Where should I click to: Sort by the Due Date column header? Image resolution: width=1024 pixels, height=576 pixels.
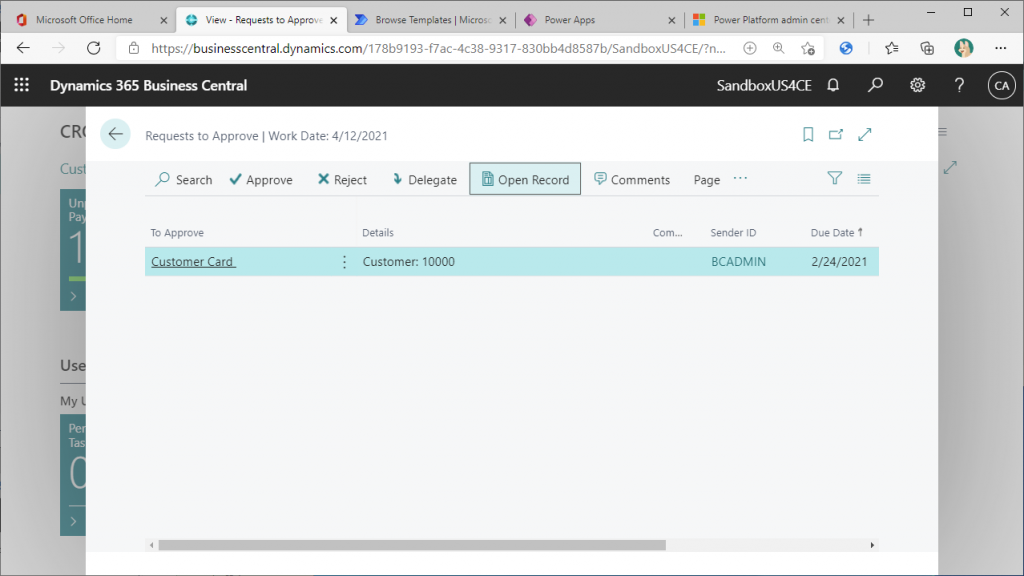pos(837,232)
